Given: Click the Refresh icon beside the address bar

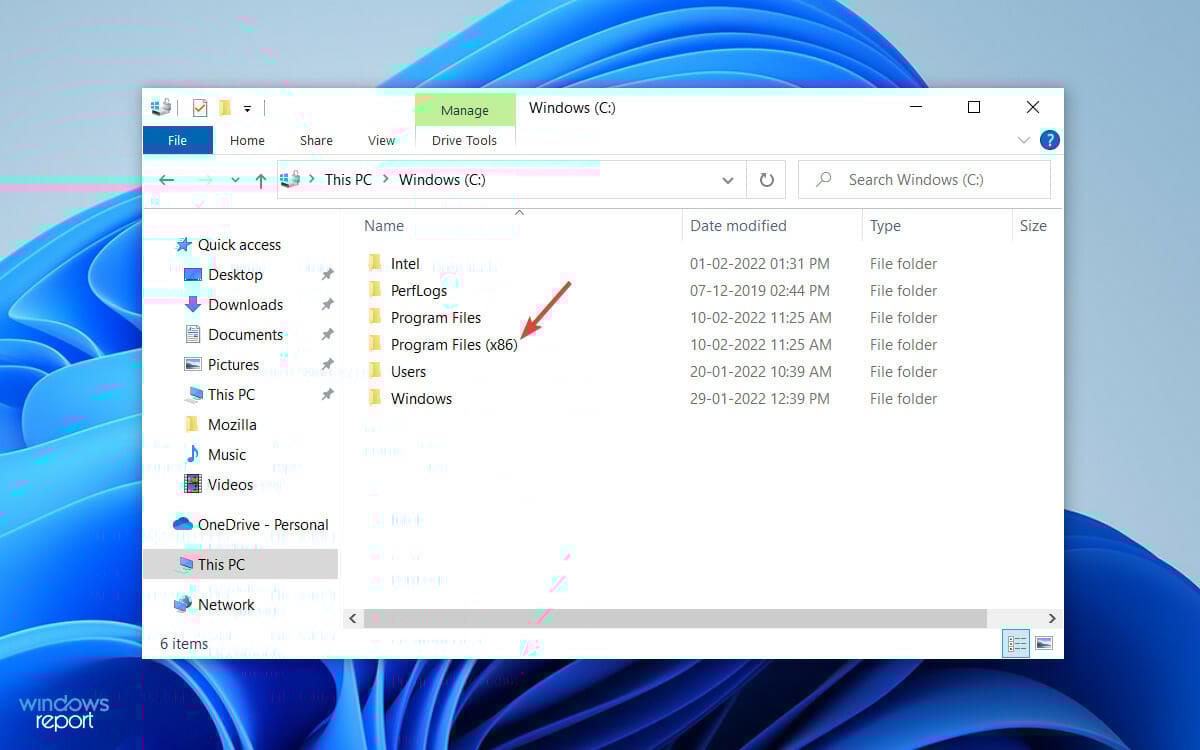Looking at the screenshot, I should coord(766,179).
